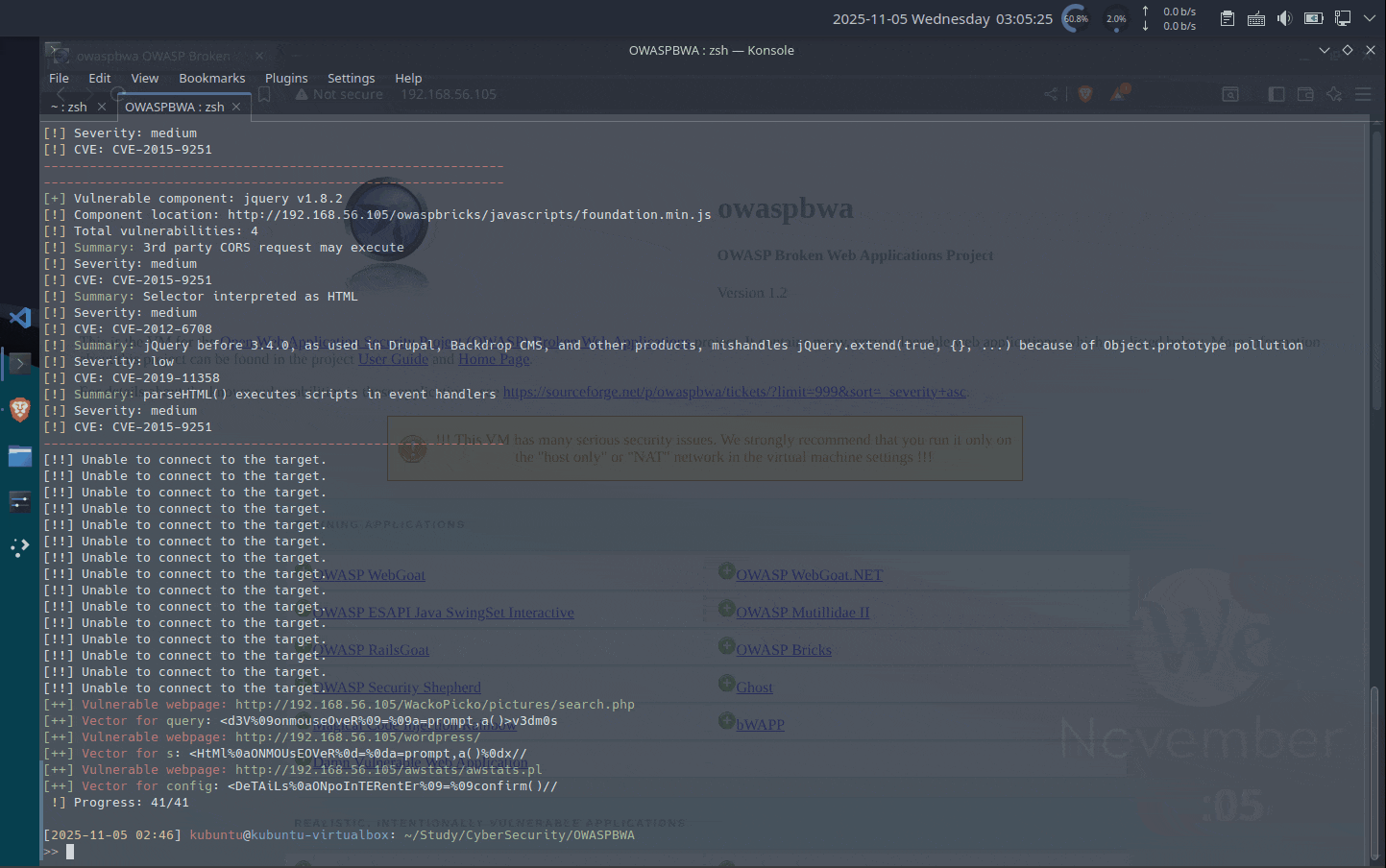Screen dimensions: 1386x868
Task: Click the browser Leo AI sparkle icon behind Konsole
Action: click(1334, 94)
